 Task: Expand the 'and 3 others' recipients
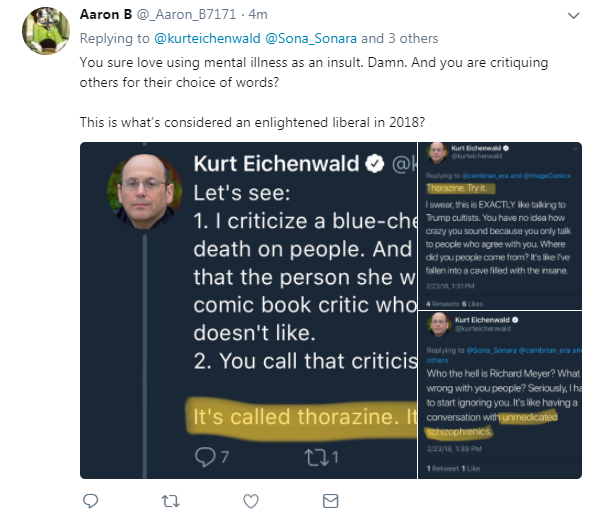coord(400,39)
